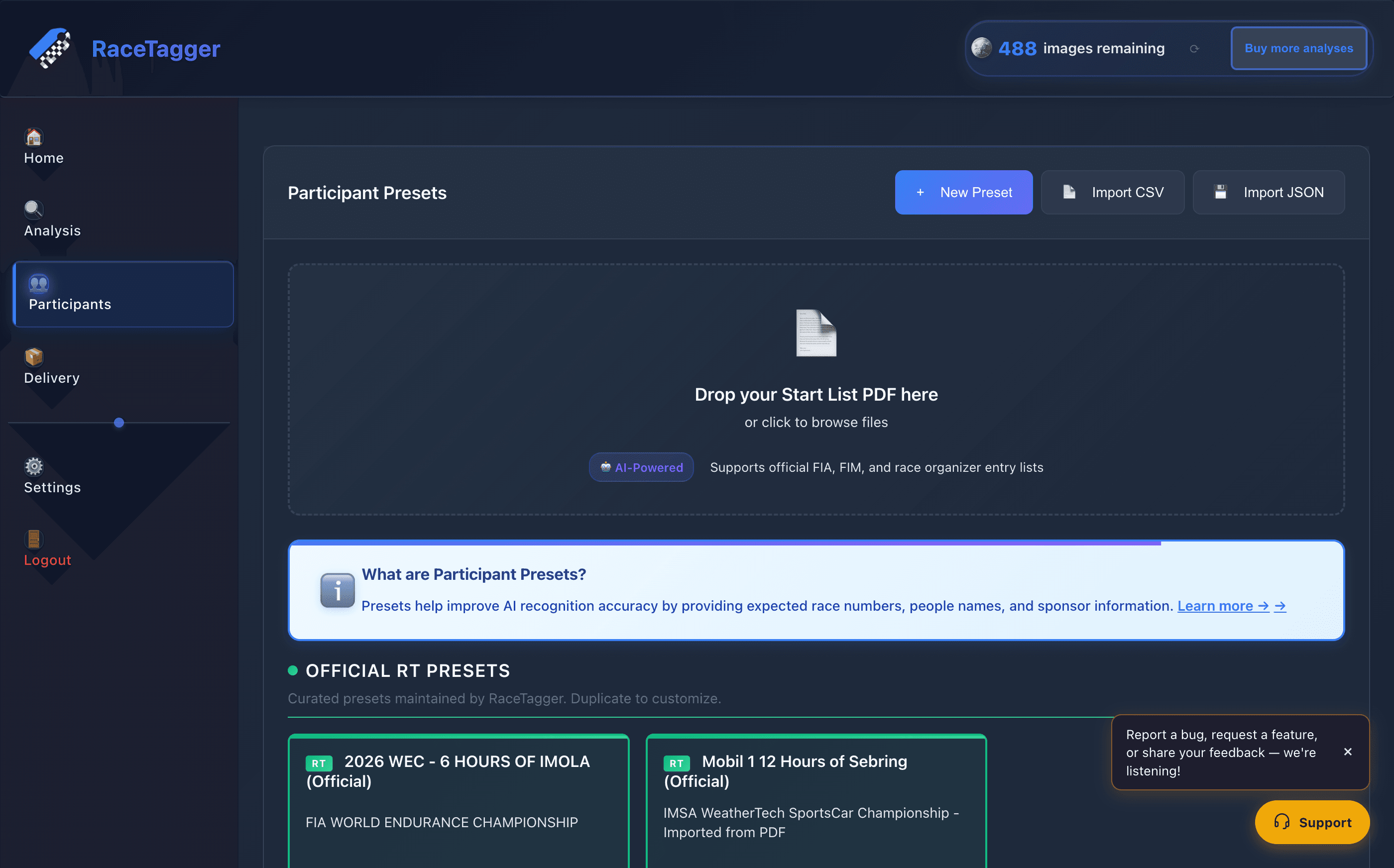Open the 2026 WEC - 6 Hours of Imola title
Image resolution: width=1394 pixels, height=868 pixels.
click(448, 771)
